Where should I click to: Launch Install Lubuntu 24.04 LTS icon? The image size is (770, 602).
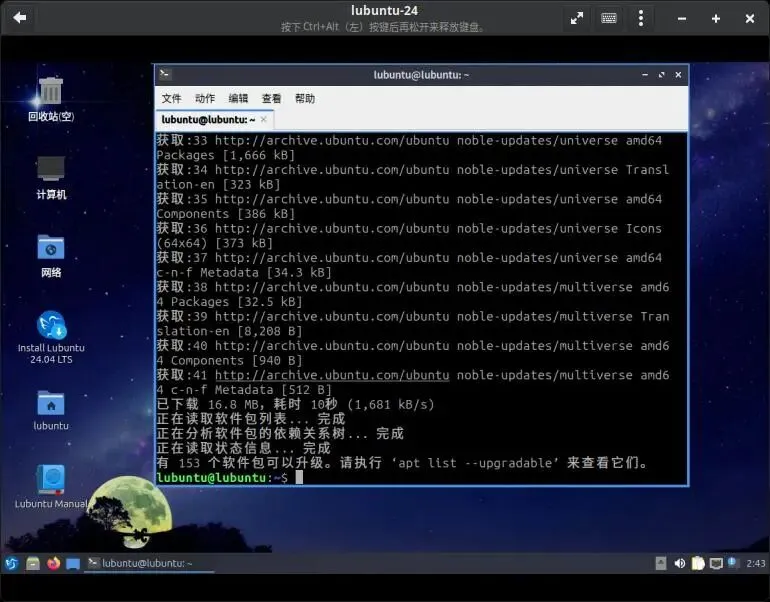coord(51,337)
